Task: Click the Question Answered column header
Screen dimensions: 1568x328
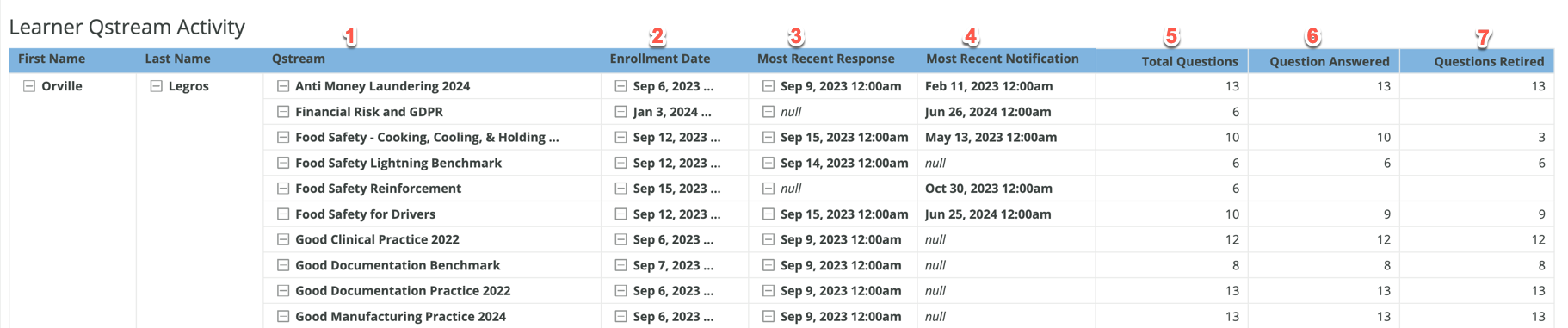Action: pyautogui.click(x=1330, y=61)
